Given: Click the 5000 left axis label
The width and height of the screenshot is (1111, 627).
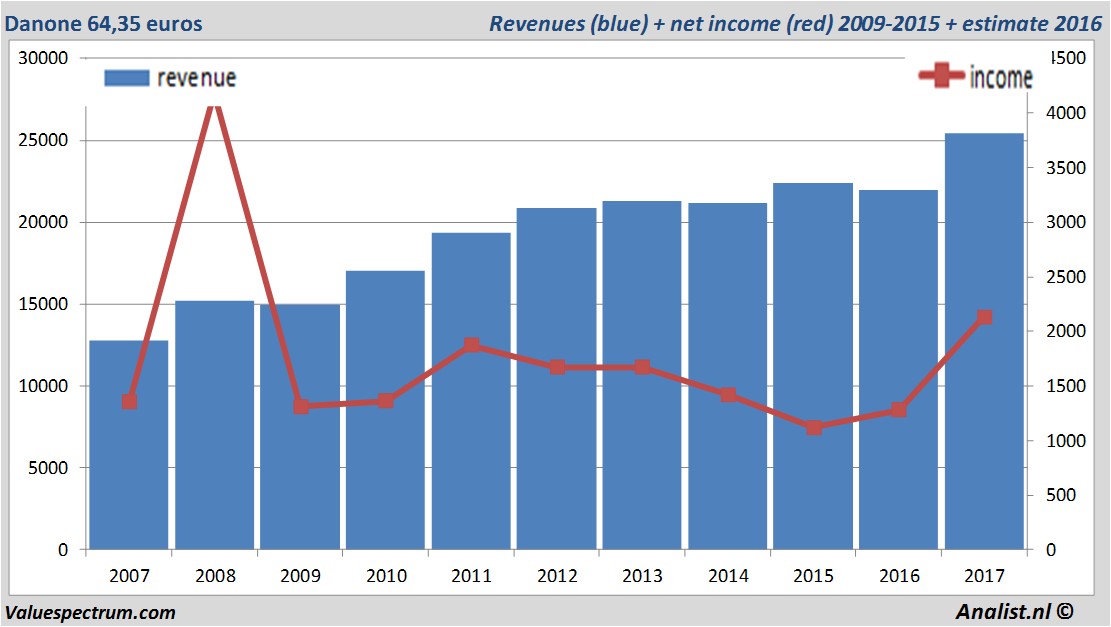Looking at the screenshot, I should tap(48, 468).
